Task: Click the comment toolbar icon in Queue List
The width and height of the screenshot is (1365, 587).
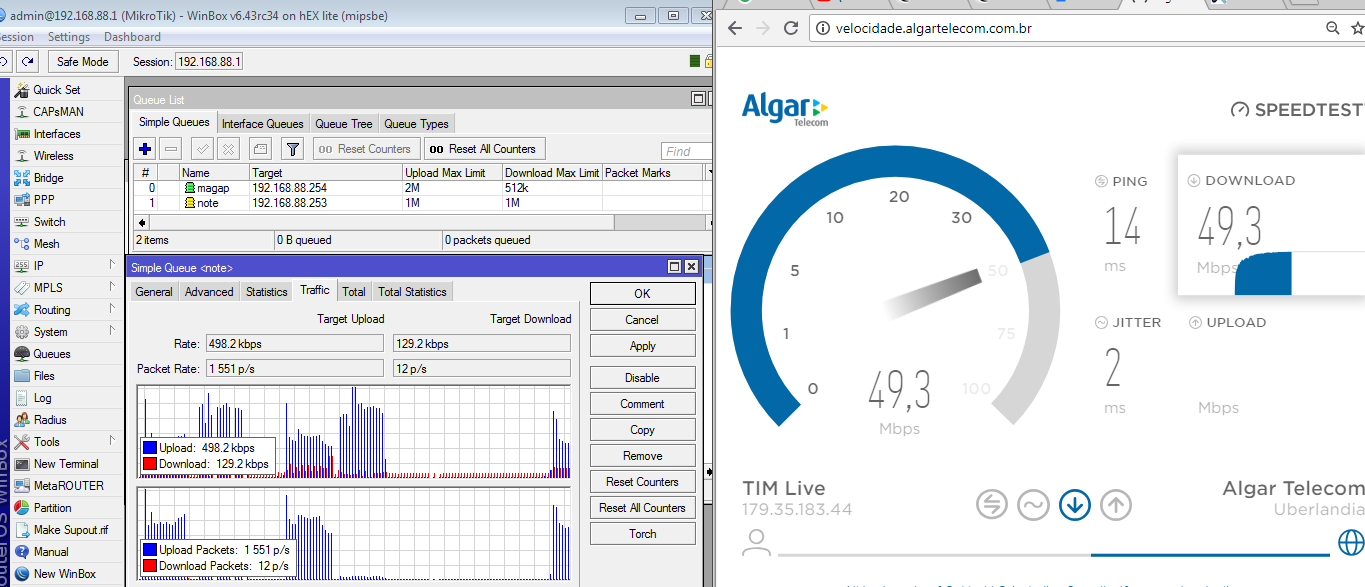Action: click(x=260, y=149)
